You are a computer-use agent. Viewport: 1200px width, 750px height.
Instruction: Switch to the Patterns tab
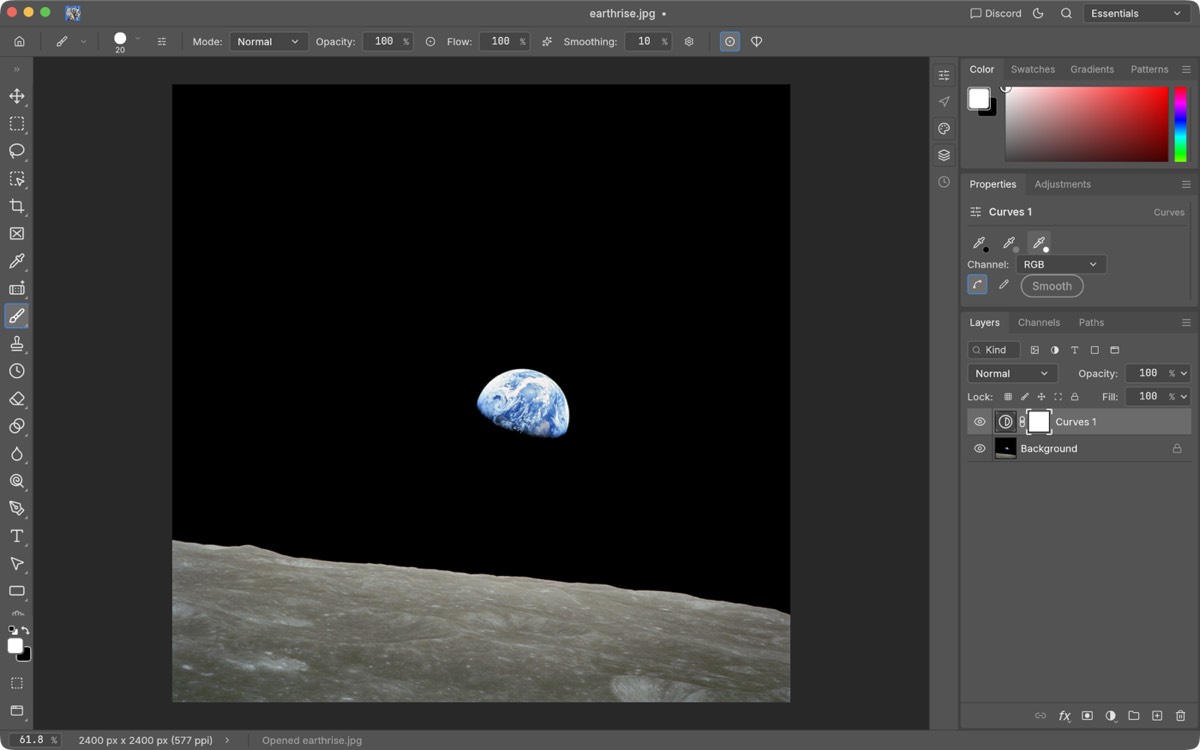[x=1149, y=69]
